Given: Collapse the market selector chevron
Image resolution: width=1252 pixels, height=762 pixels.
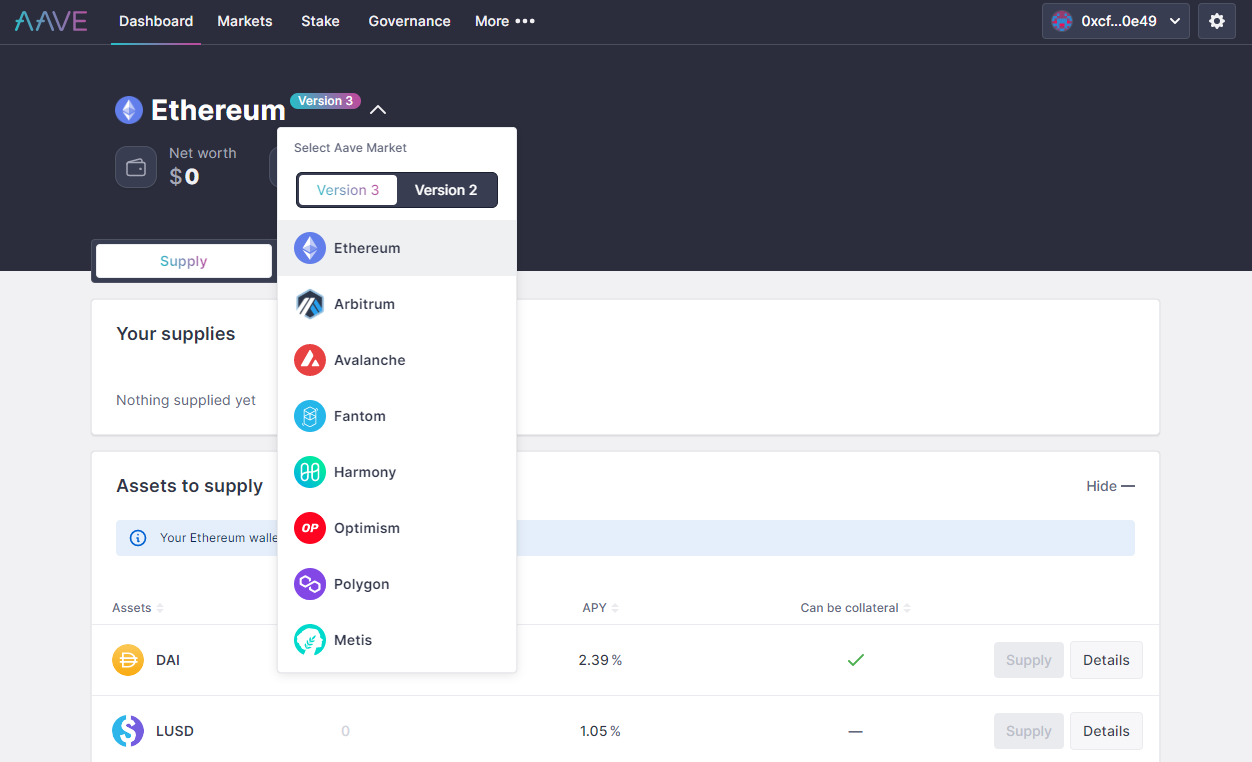Looking at the screenshot, I should (x=378, y=110).
